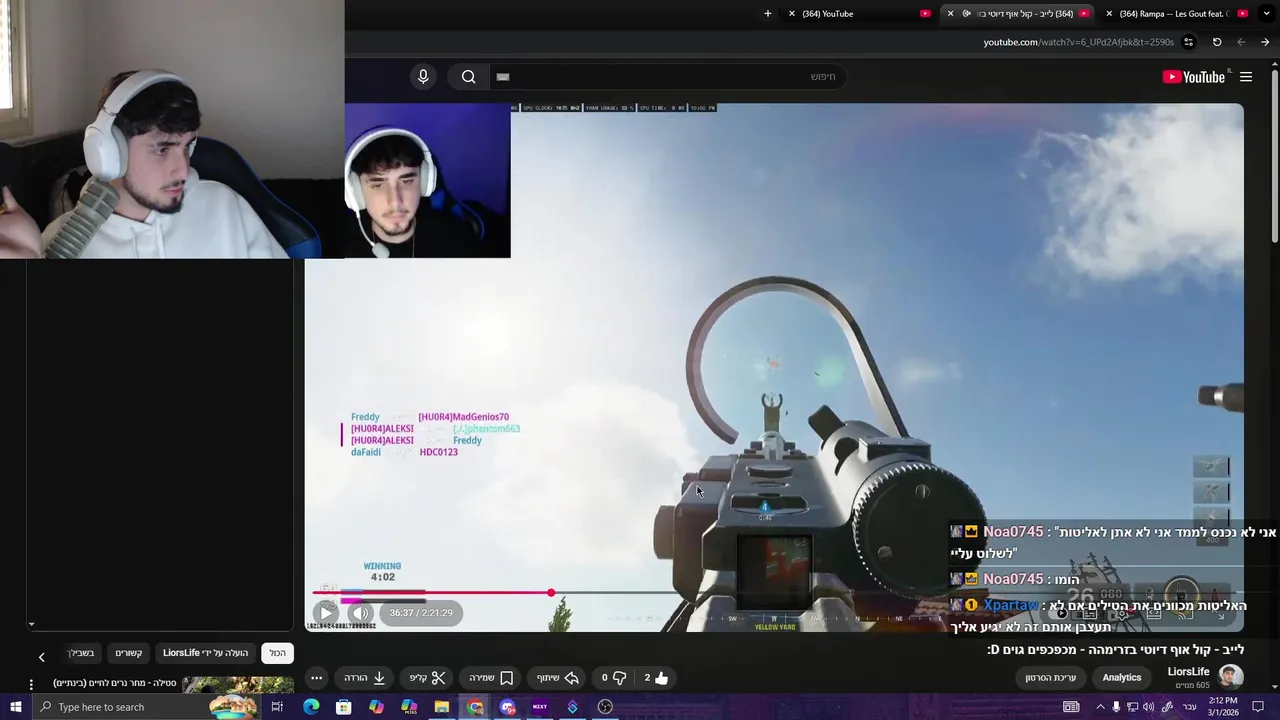Open the NEXT app taskbar icon
This screenshot has height=720, width=1280.
click(x=540, y=707)
